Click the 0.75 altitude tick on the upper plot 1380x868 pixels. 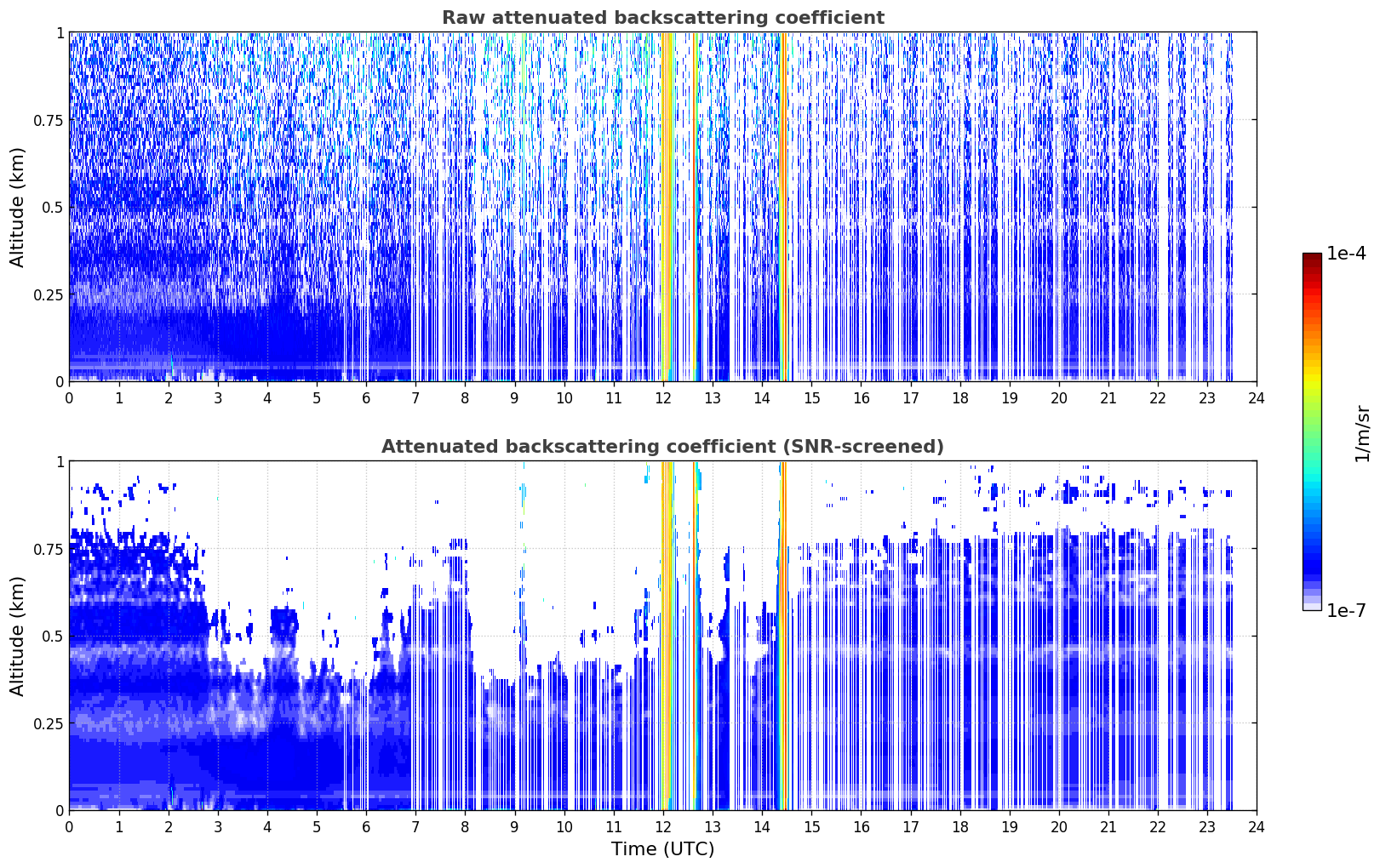coord(49,120)
